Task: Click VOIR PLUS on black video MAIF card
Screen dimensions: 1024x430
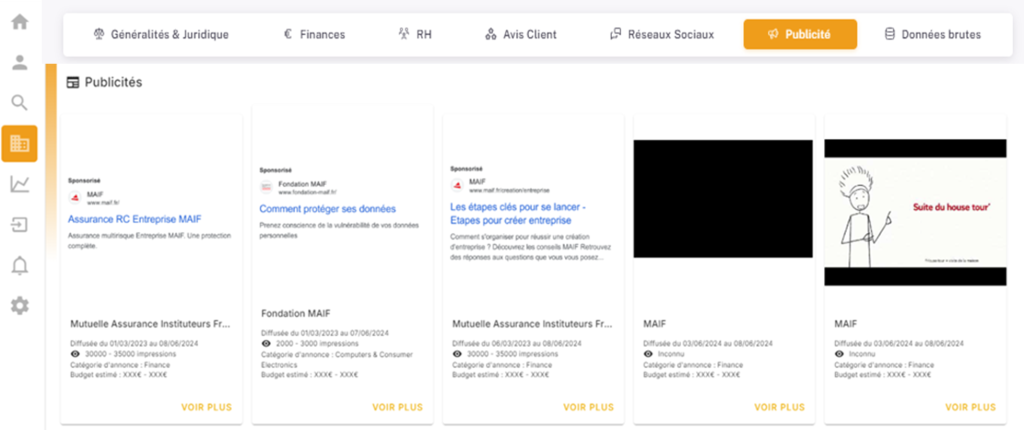Action: (780, 407)
